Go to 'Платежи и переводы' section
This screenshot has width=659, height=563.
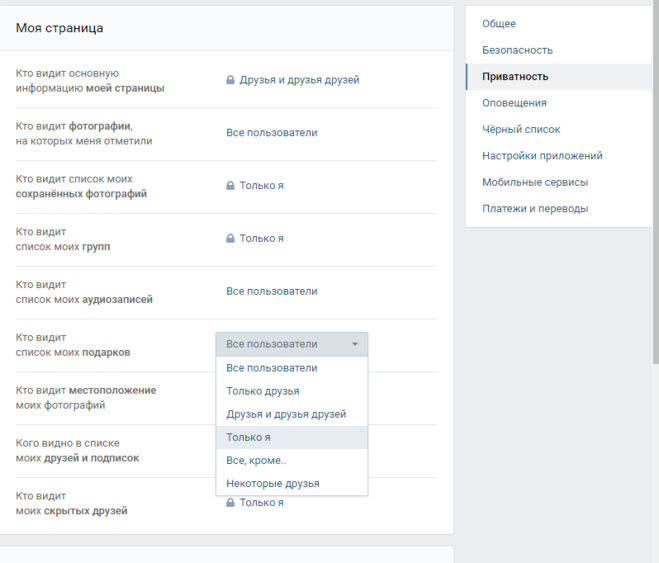point(535,209)
